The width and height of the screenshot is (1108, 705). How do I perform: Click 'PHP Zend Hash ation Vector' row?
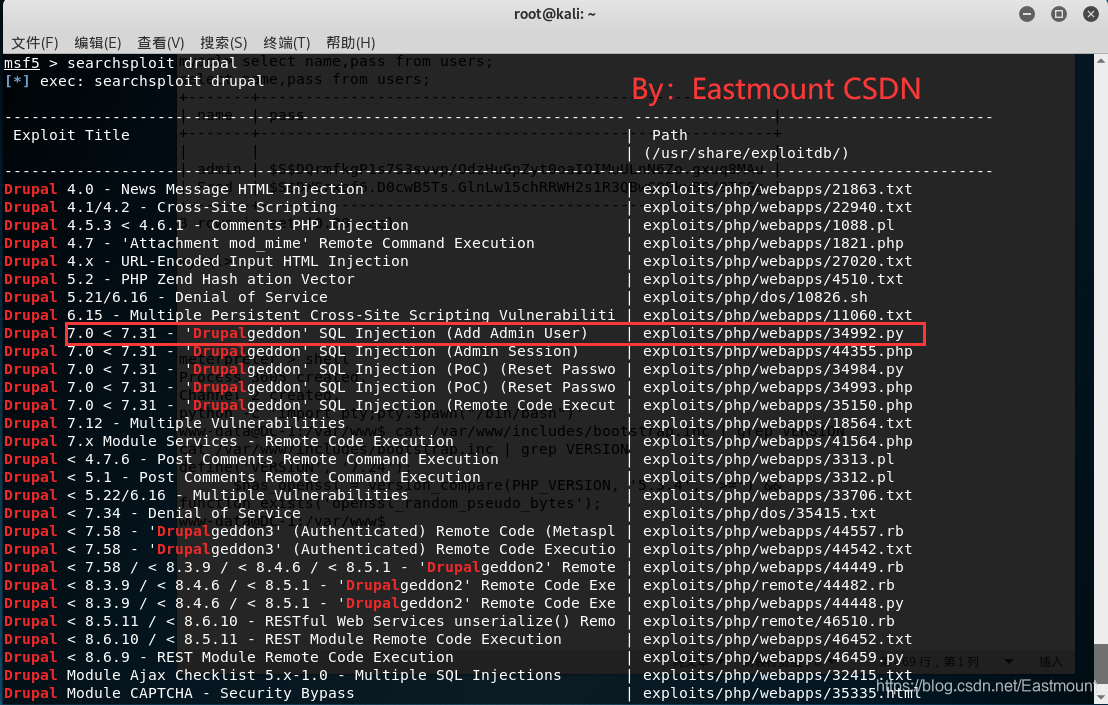point(179,279)
